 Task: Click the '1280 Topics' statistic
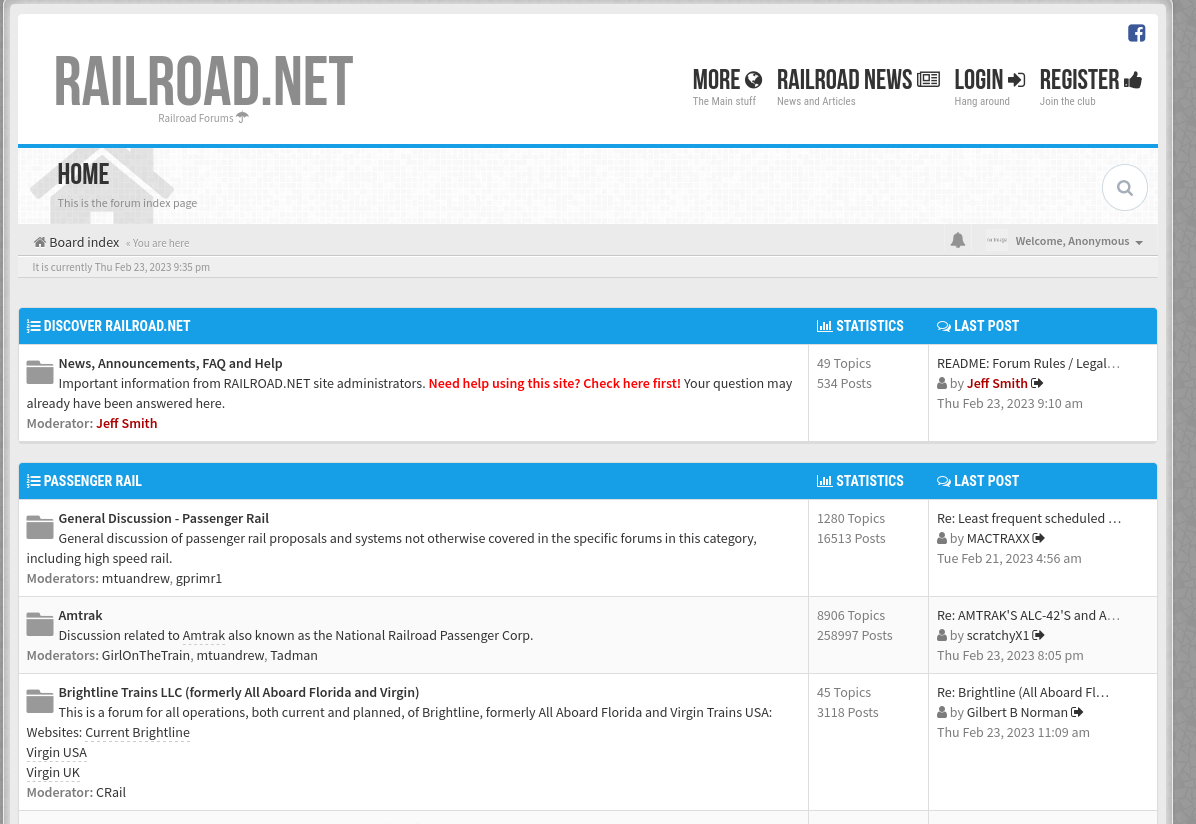pyautogui.click(x=850, y=518)
